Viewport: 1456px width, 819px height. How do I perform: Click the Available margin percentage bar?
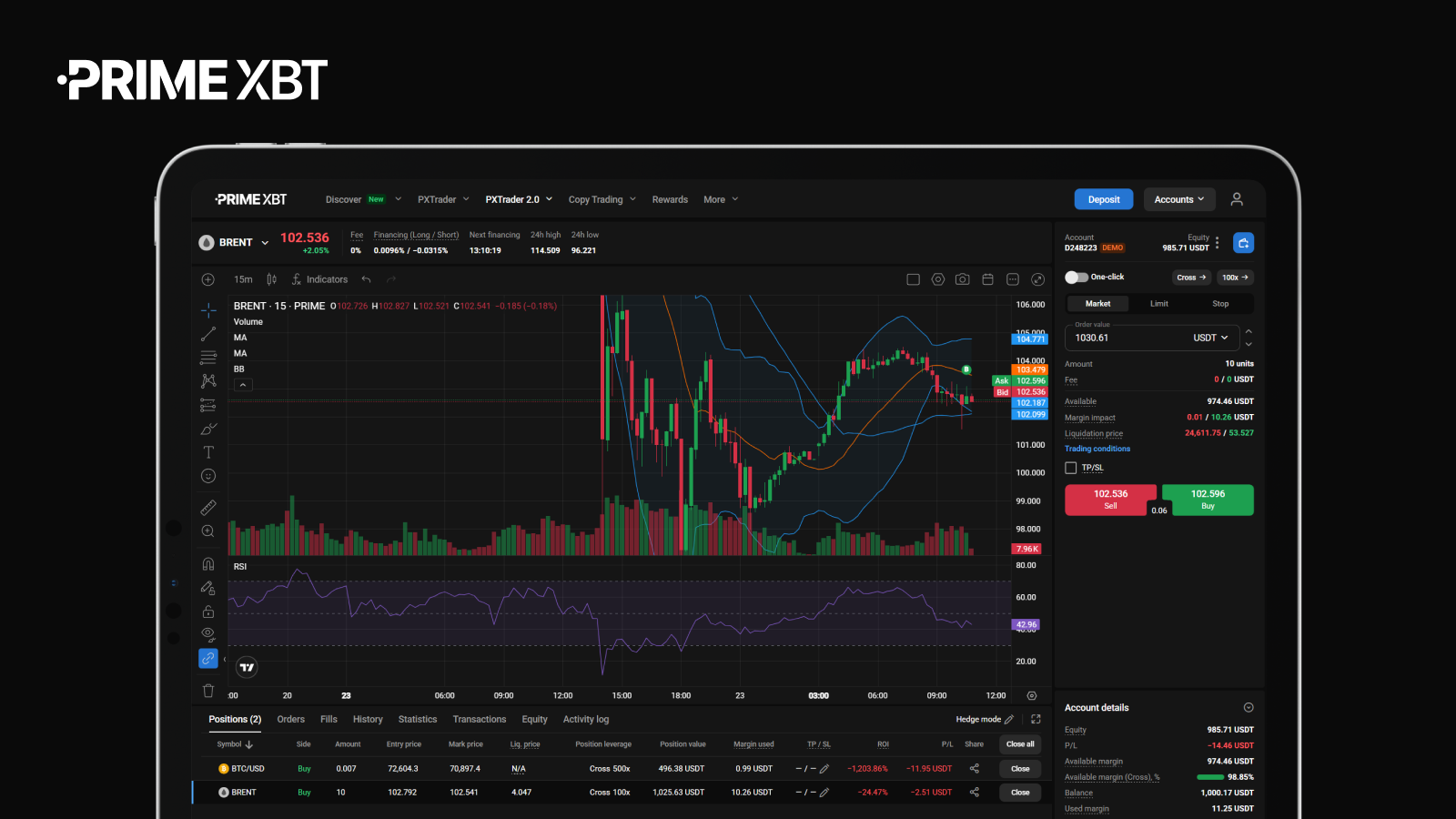click(1209, 777)
